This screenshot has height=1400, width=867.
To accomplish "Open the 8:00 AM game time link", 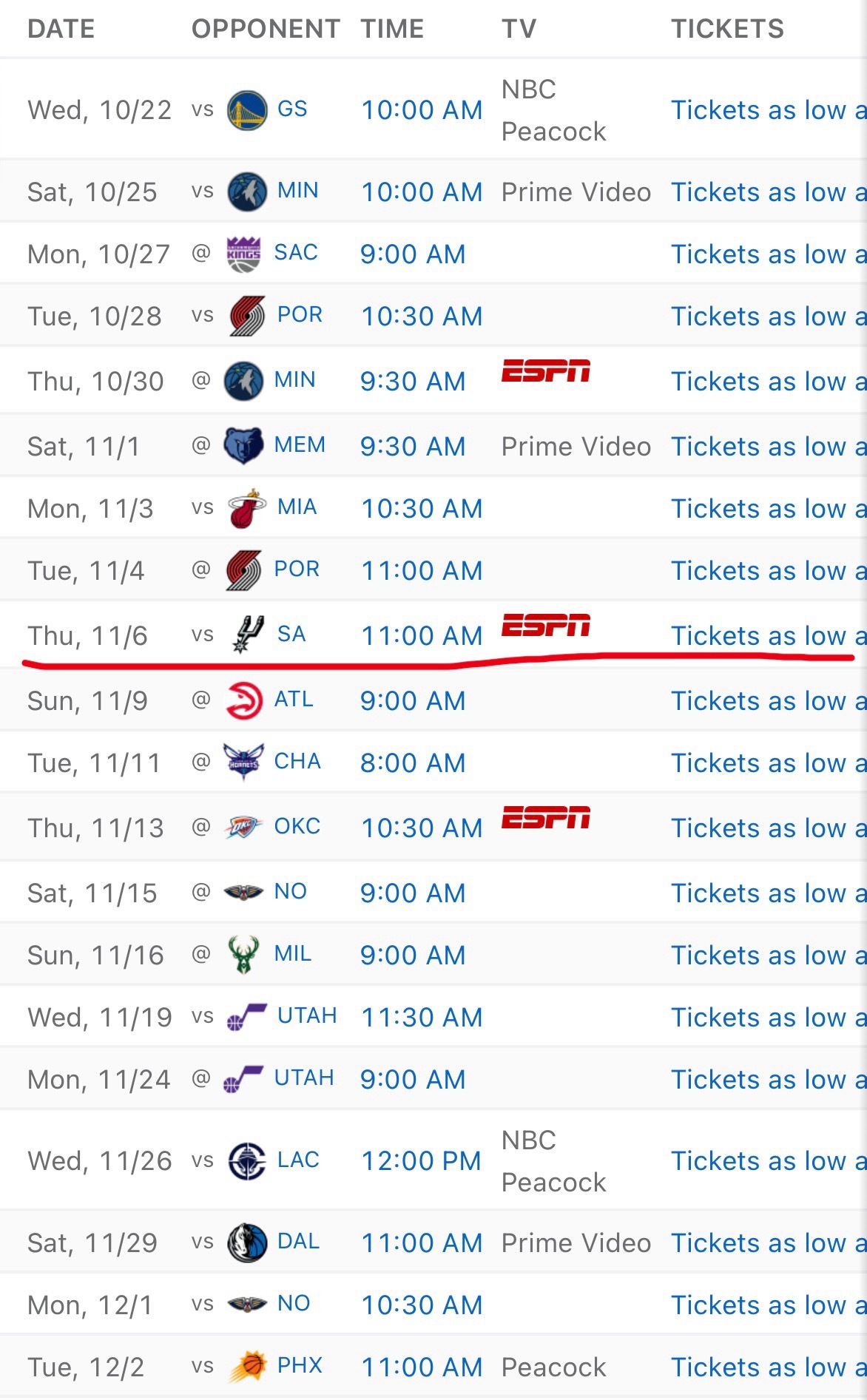I will click(413, 763).
